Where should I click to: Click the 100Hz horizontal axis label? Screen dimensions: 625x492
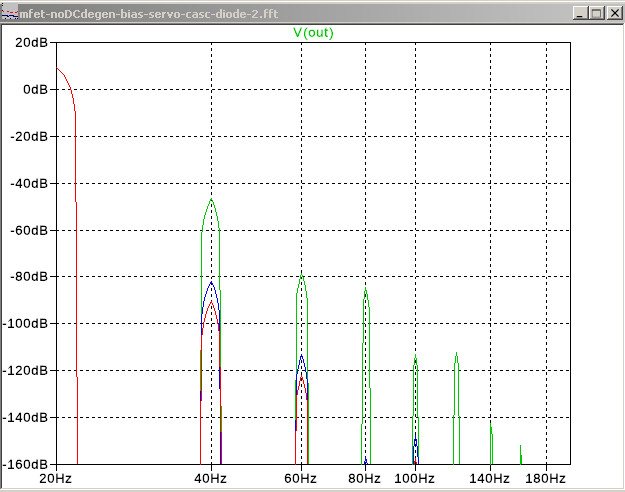pyautogui.click(x=415, y=478)
